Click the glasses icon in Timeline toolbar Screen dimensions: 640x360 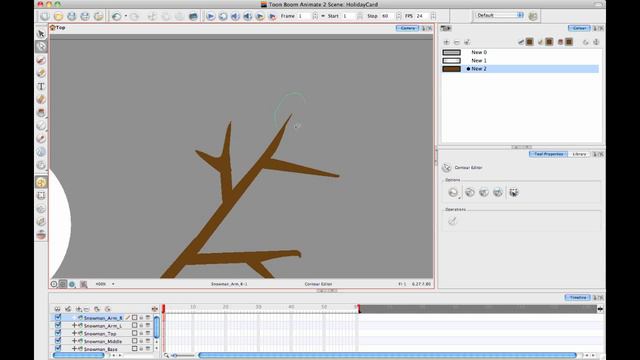tap(58, 309)
